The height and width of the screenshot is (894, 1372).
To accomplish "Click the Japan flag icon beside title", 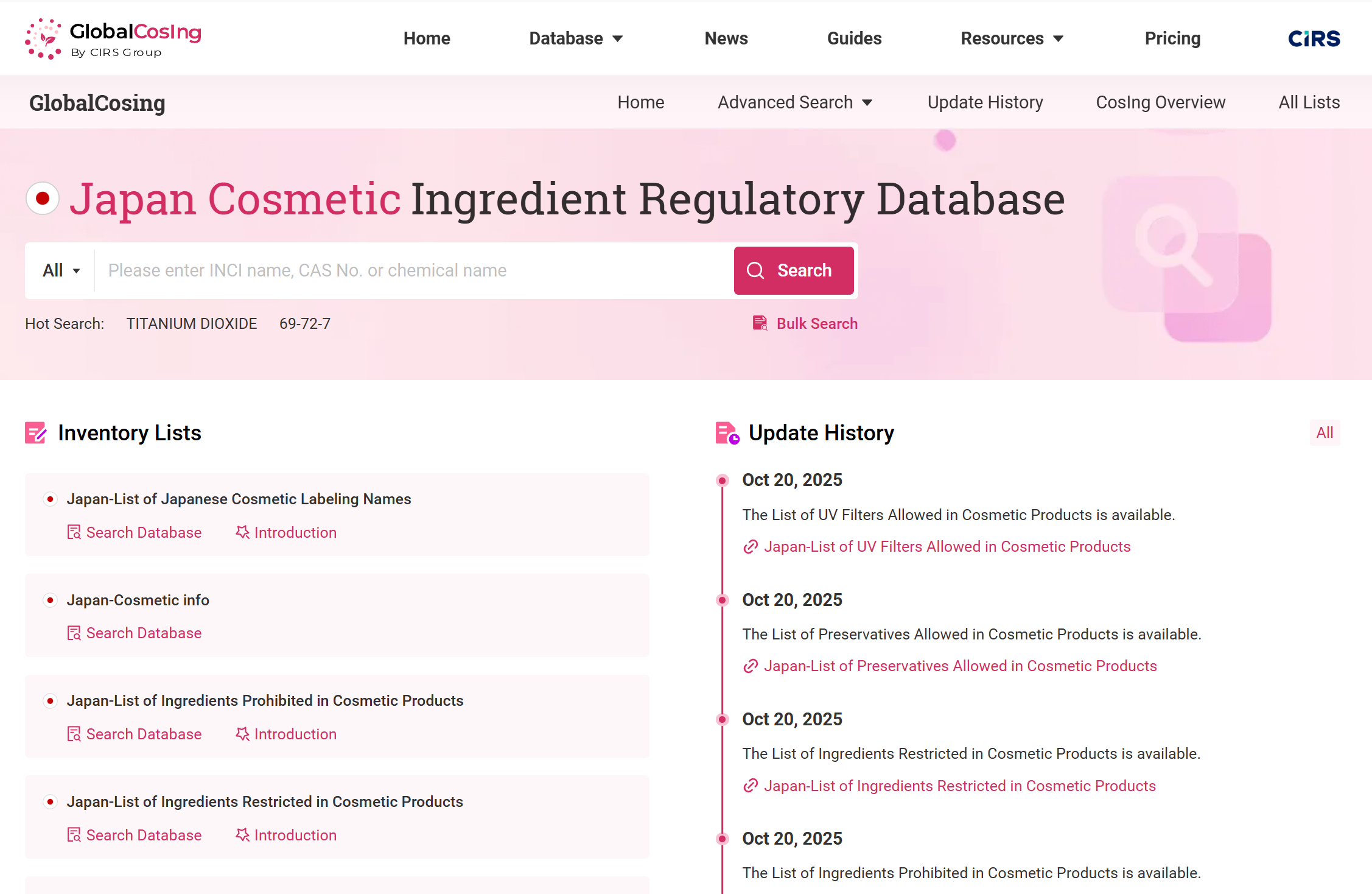I will pyautogui.click(x=43, y=199).
